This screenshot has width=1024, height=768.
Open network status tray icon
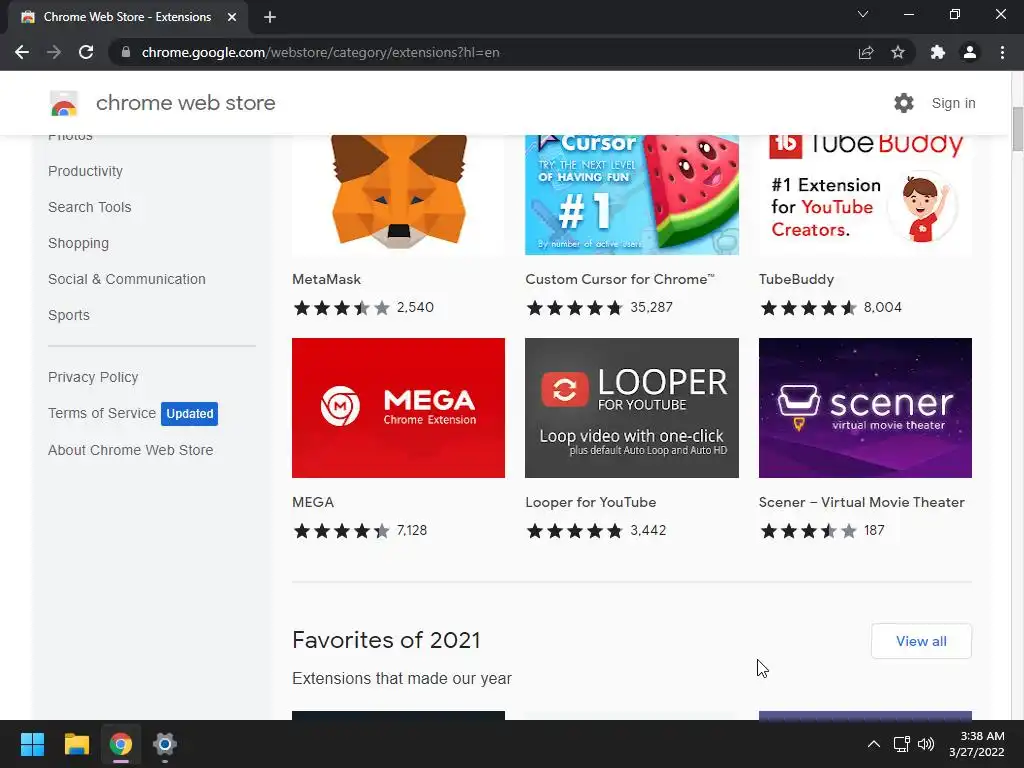coord(902,744)
